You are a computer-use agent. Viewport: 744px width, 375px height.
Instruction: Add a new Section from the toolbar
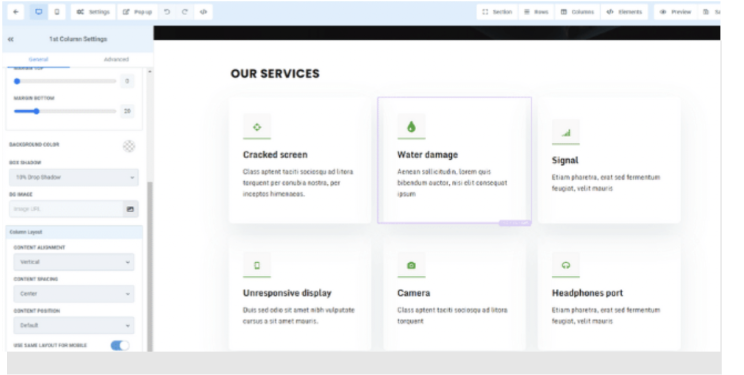click(x=497, y=12)
